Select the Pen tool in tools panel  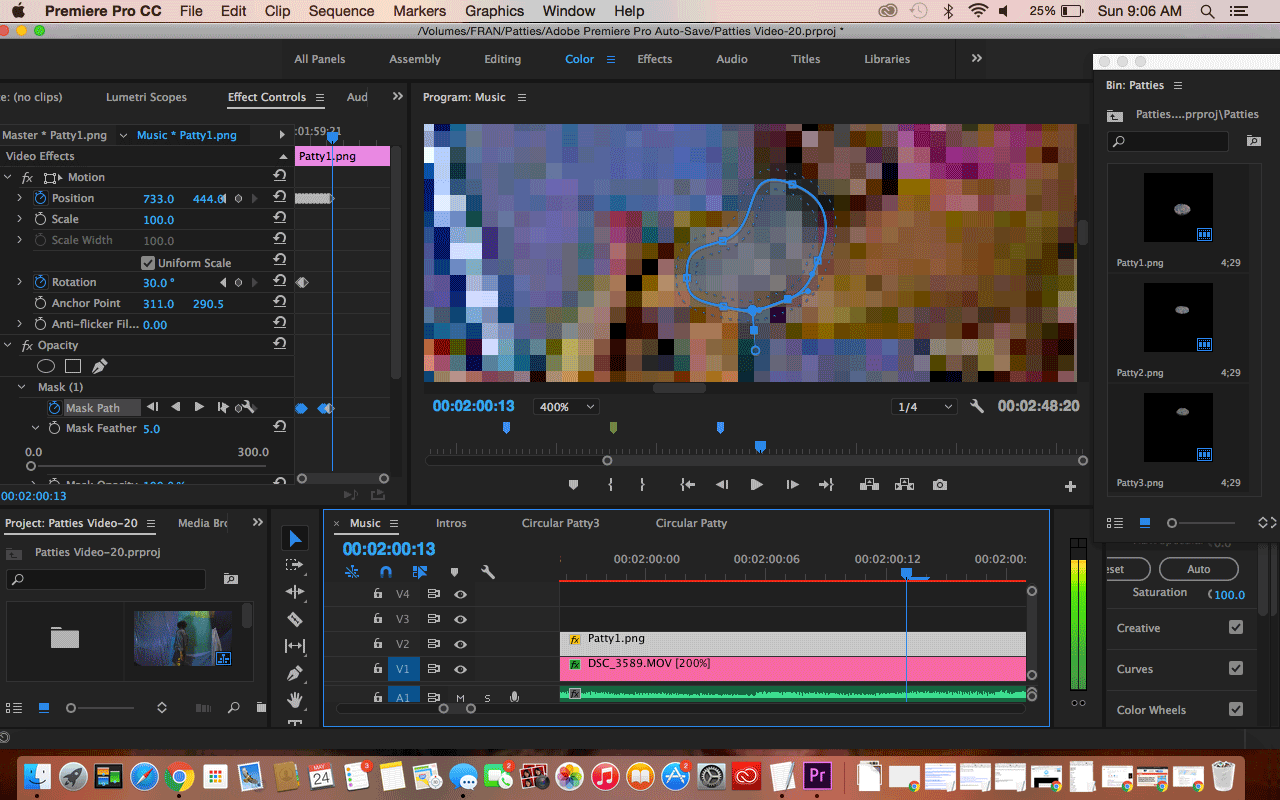click(295, 673)
